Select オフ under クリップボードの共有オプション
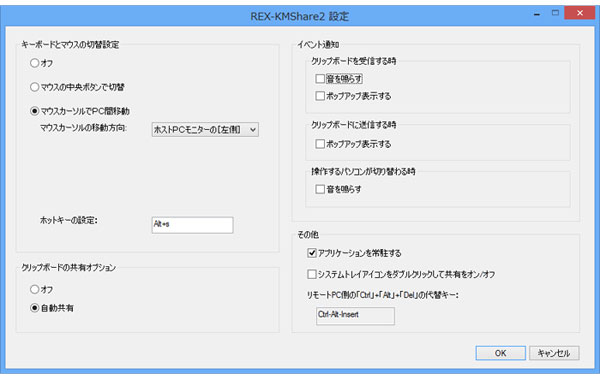 click(x=34, y=289)
